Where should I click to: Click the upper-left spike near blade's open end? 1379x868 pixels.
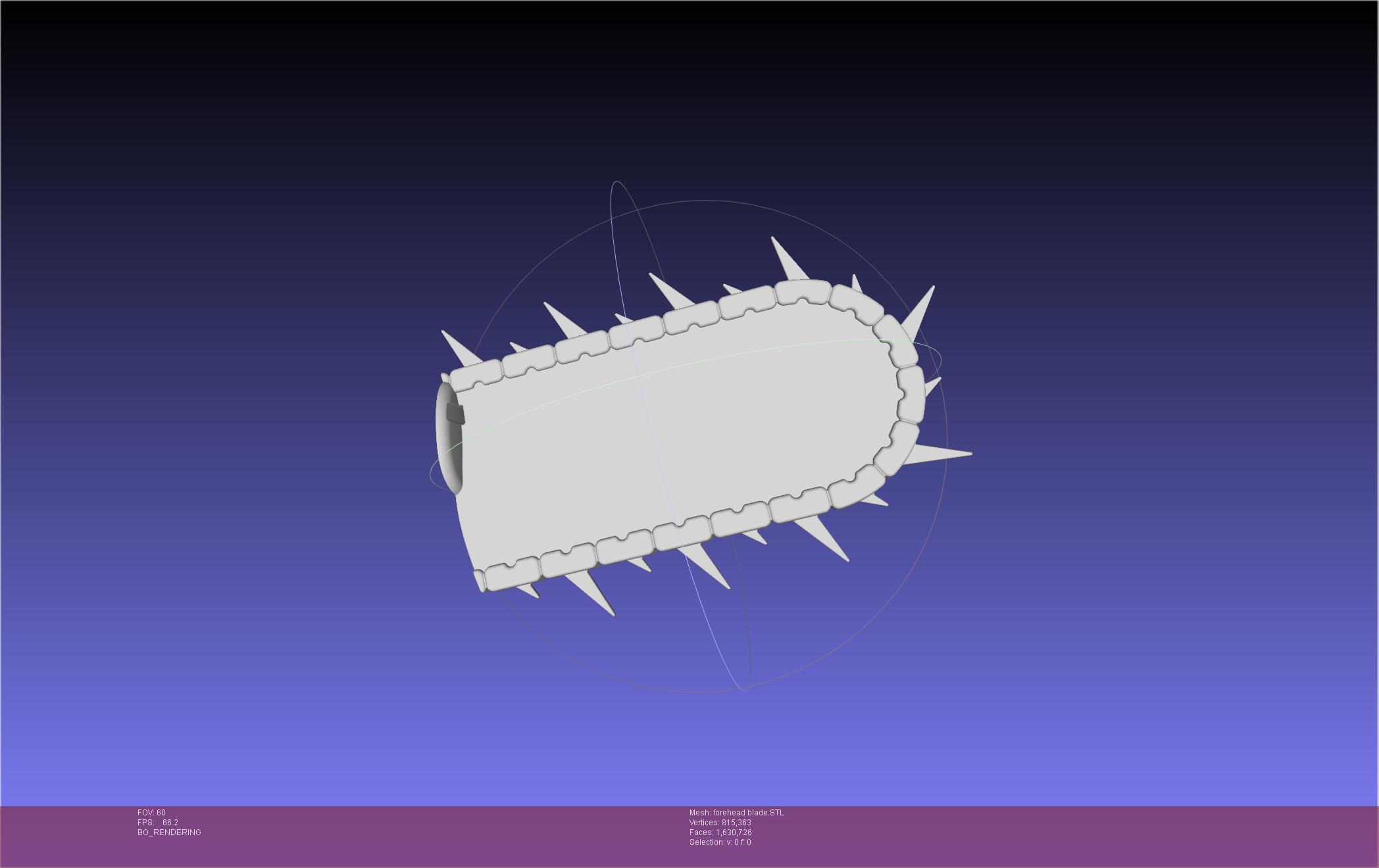pos(462,348)
